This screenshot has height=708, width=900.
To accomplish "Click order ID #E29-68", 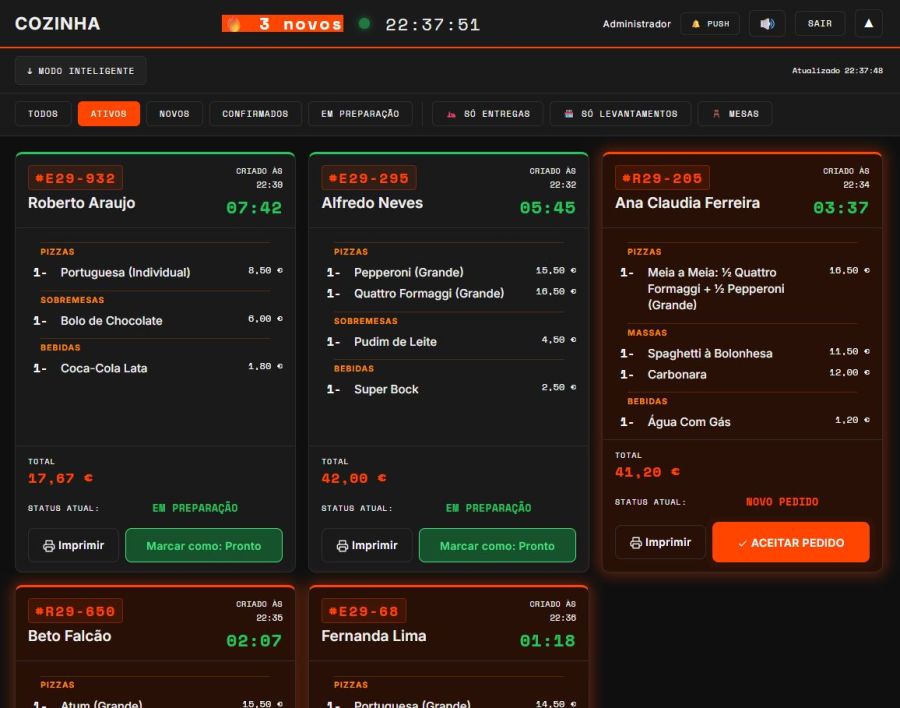I will [364, 611].
